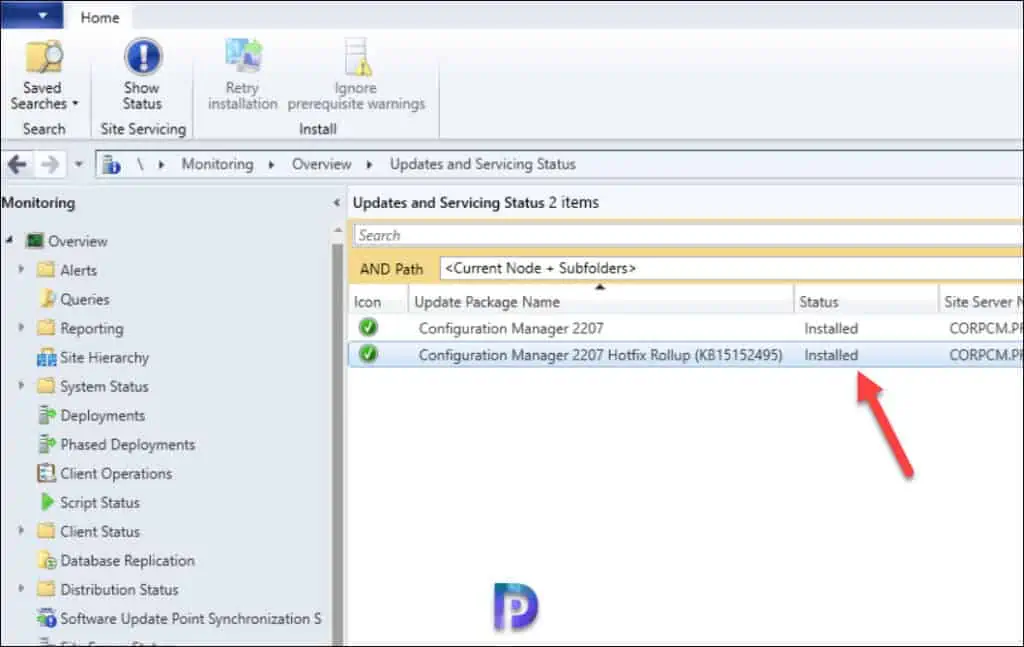
Task: Open the application menu dropdown button
Action: 33,15
